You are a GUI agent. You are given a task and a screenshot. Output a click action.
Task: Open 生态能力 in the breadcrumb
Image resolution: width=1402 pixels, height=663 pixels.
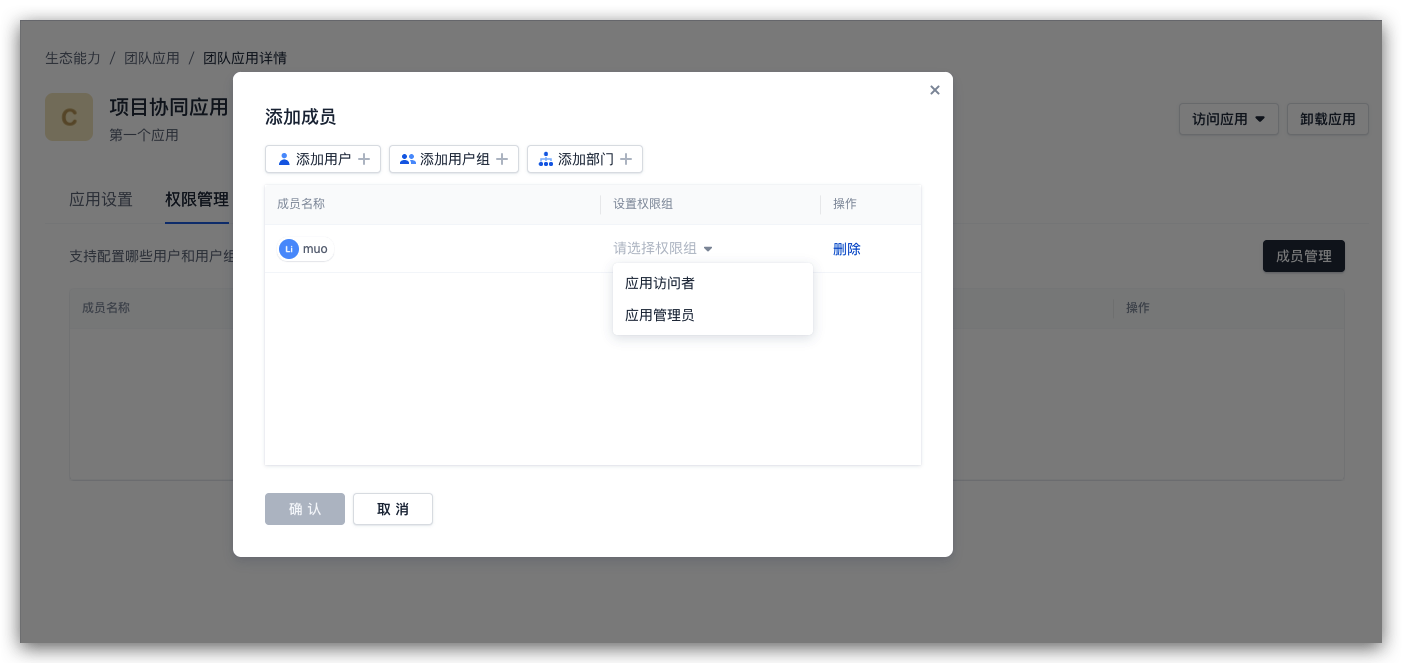pos(73,58)
